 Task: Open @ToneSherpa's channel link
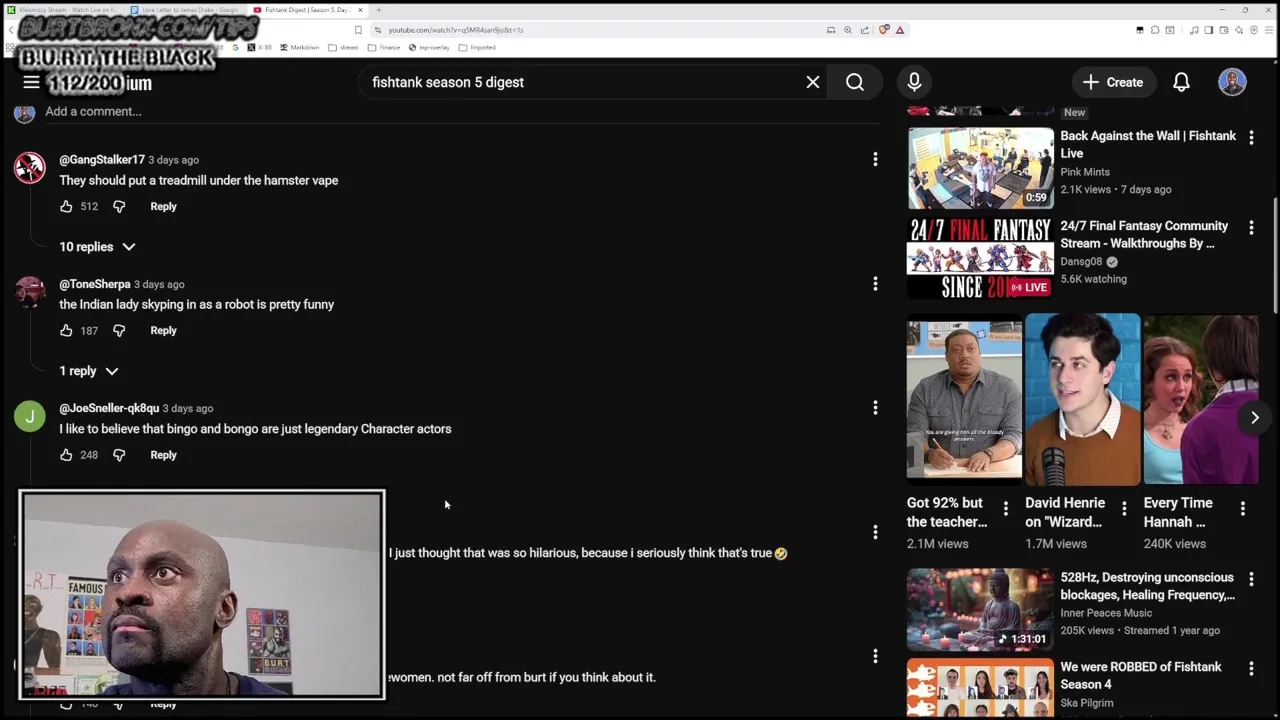point(95,284)
